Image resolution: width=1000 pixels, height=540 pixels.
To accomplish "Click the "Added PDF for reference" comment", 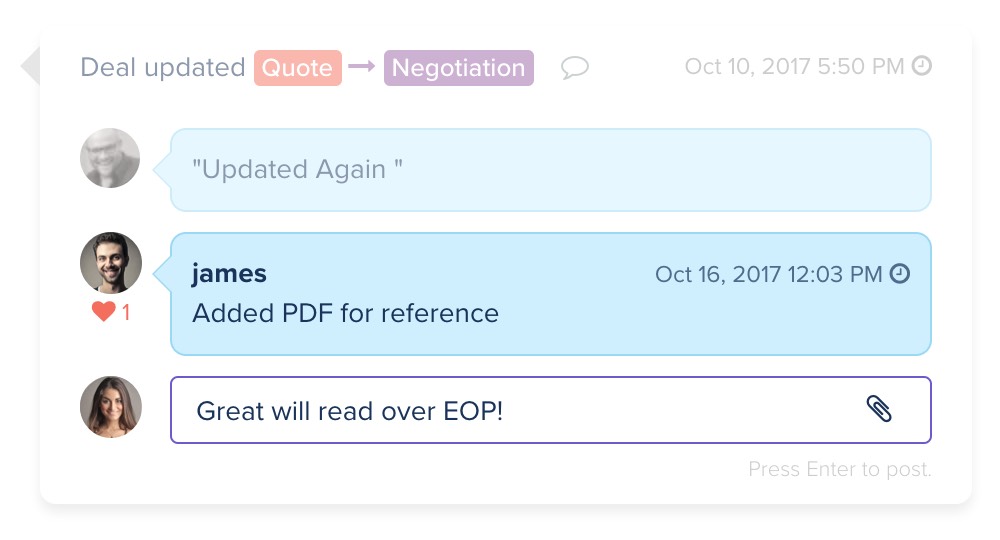I will 346,313.
